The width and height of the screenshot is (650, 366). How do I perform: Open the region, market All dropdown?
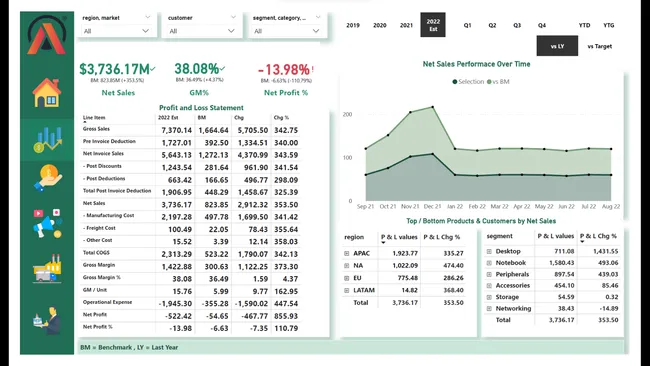tap(116, 31)
